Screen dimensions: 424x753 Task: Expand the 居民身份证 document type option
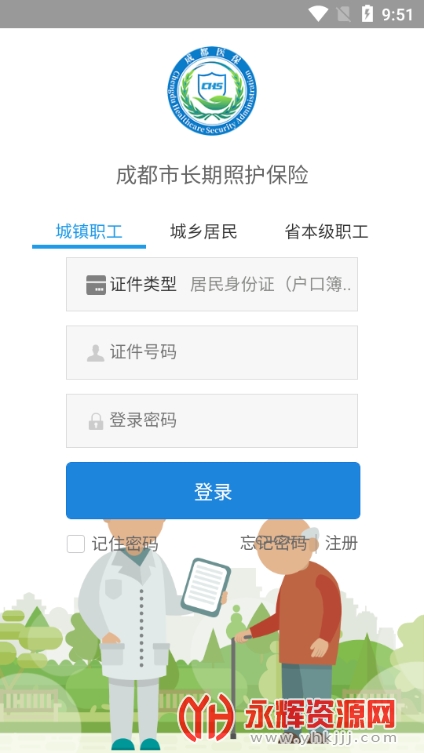(x=271, y=284)
